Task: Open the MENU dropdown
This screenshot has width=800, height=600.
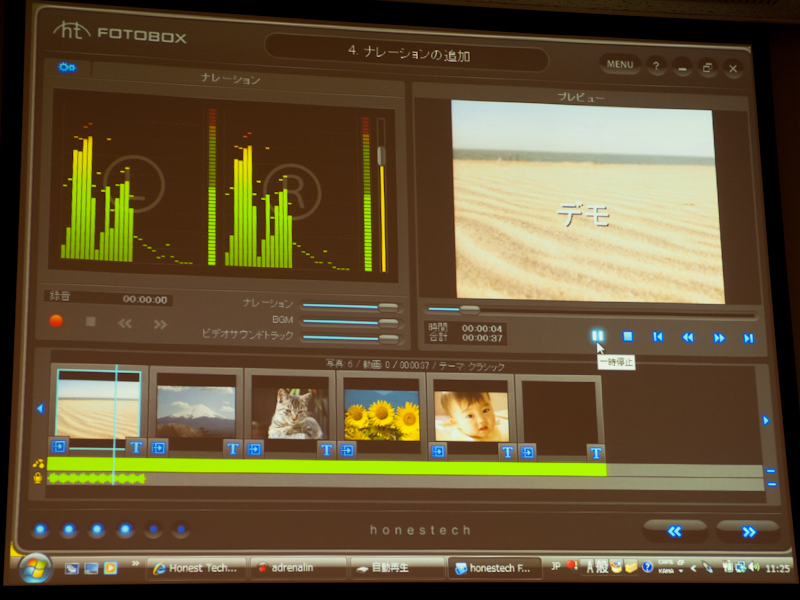Action: click(619, 64)
